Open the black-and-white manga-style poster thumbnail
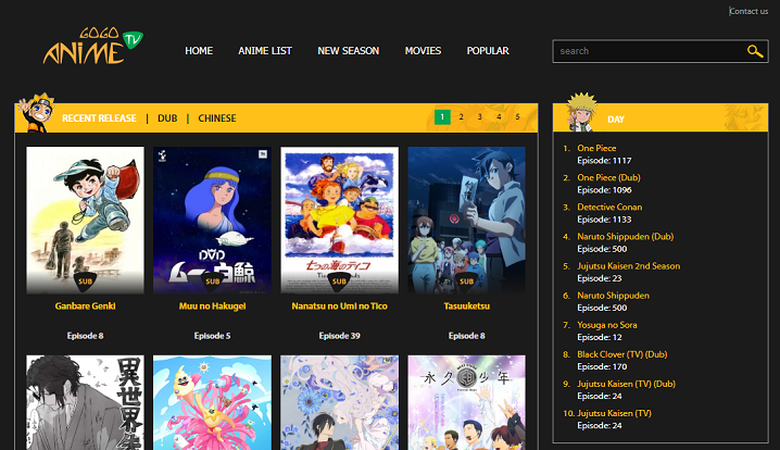Viewport: 780px width, 450px height. click(x=85, y=402)
